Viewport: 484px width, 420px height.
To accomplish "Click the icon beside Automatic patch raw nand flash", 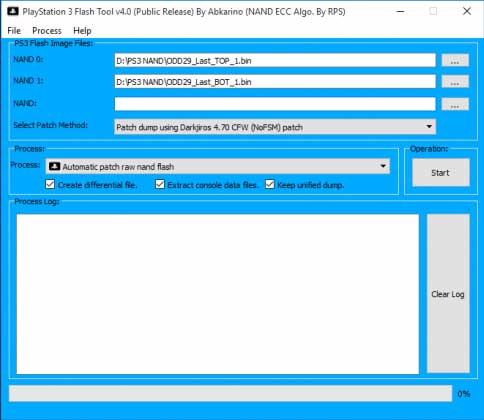I will (x=54, y=166).
